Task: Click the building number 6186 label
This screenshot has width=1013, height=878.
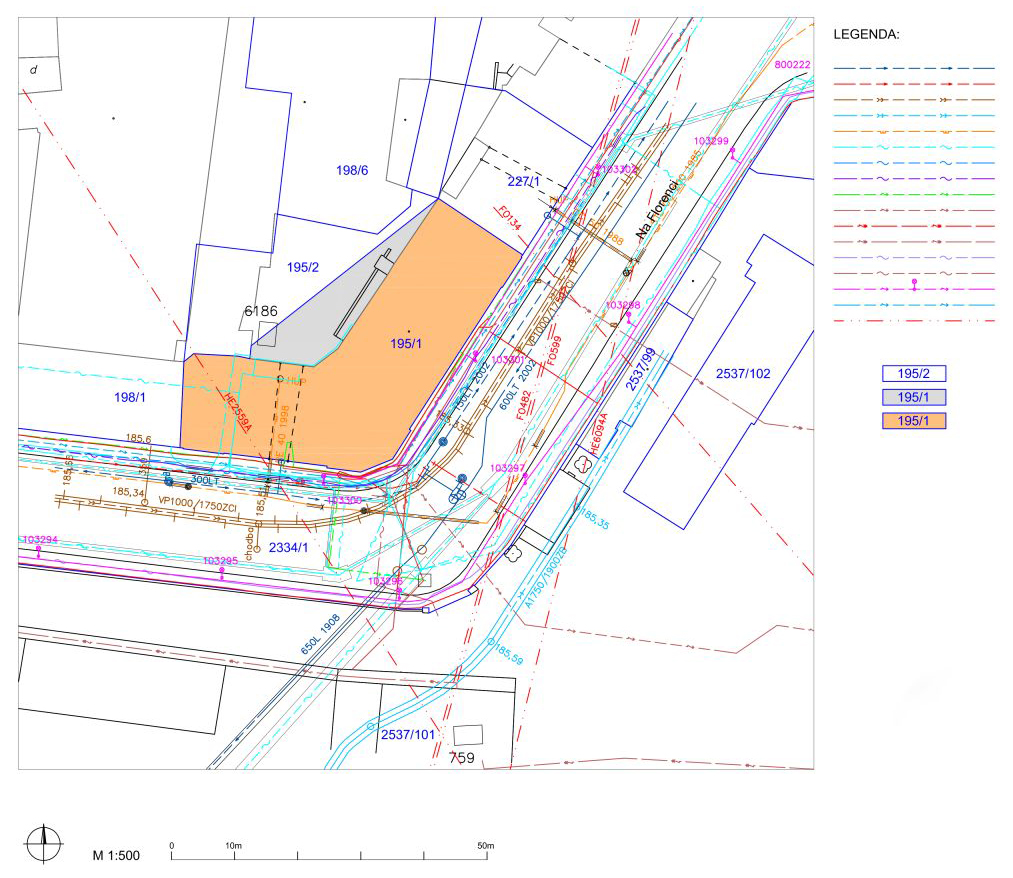Action: pos(261,312)
